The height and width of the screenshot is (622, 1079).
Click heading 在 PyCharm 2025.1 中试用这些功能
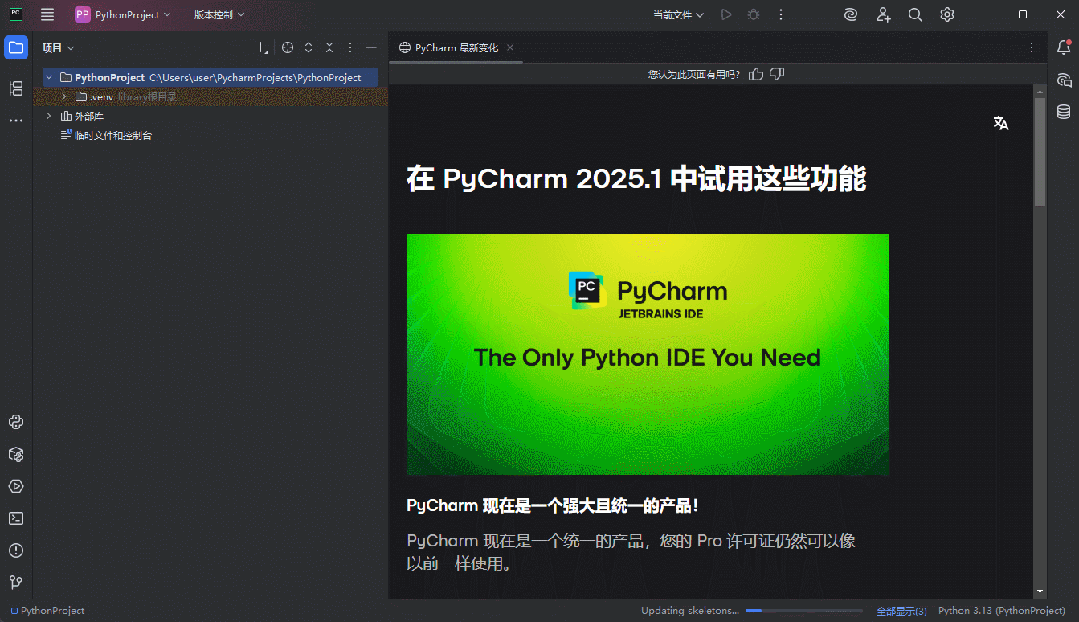(x=636, y=179)
